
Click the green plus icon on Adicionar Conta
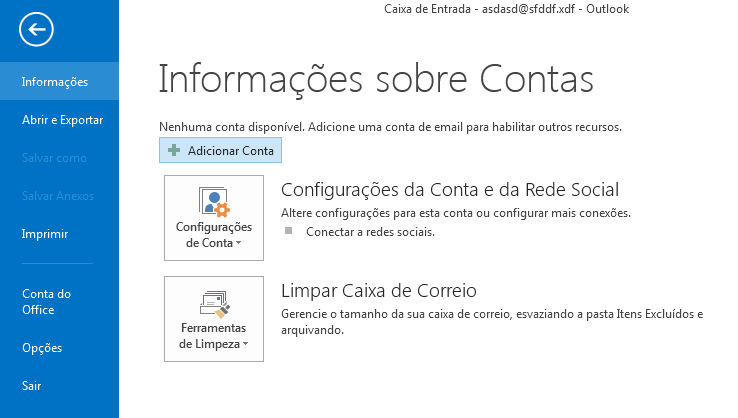click(x=174, y=151)
